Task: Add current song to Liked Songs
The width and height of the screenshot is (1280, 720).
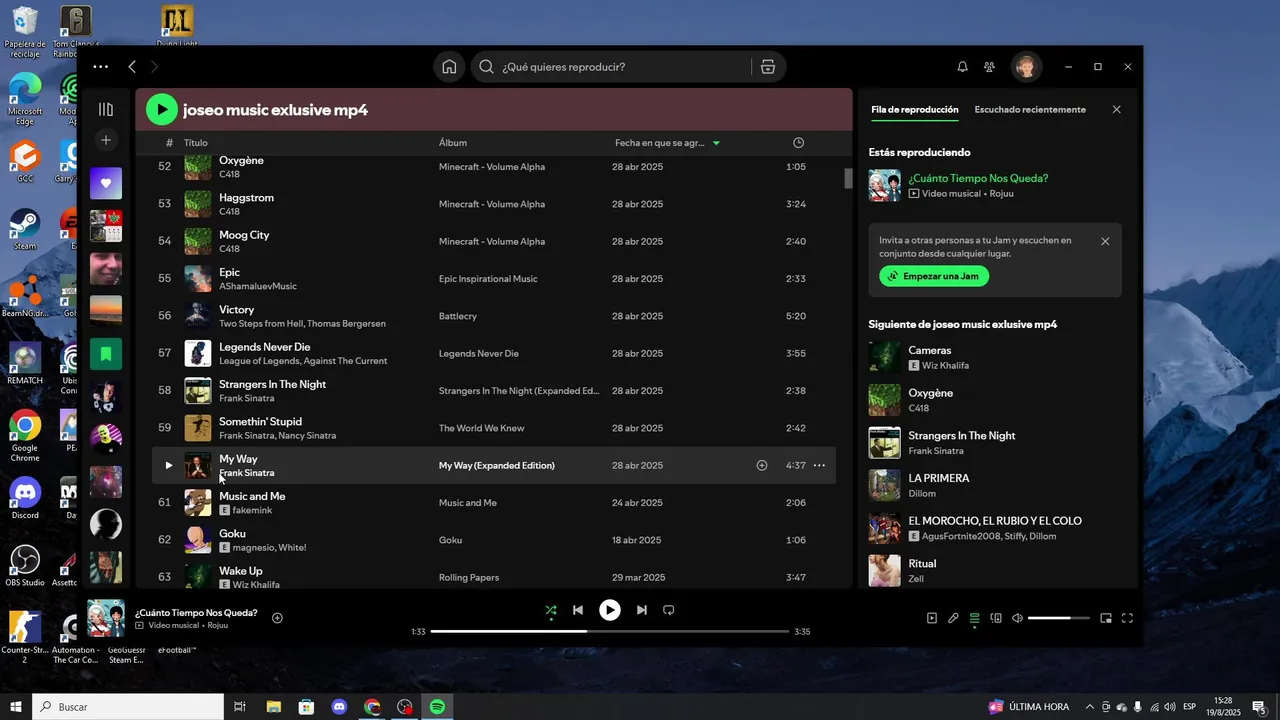Action: click(278, 618)
